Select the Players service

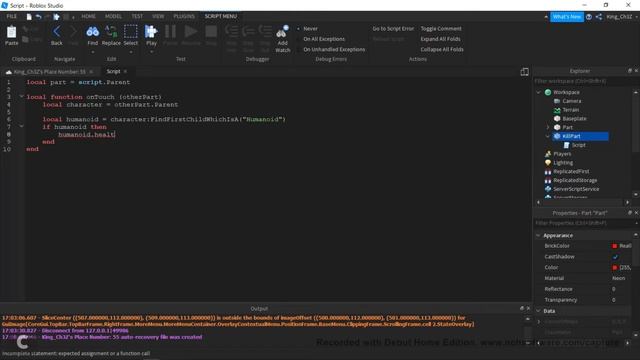point(562,154)
